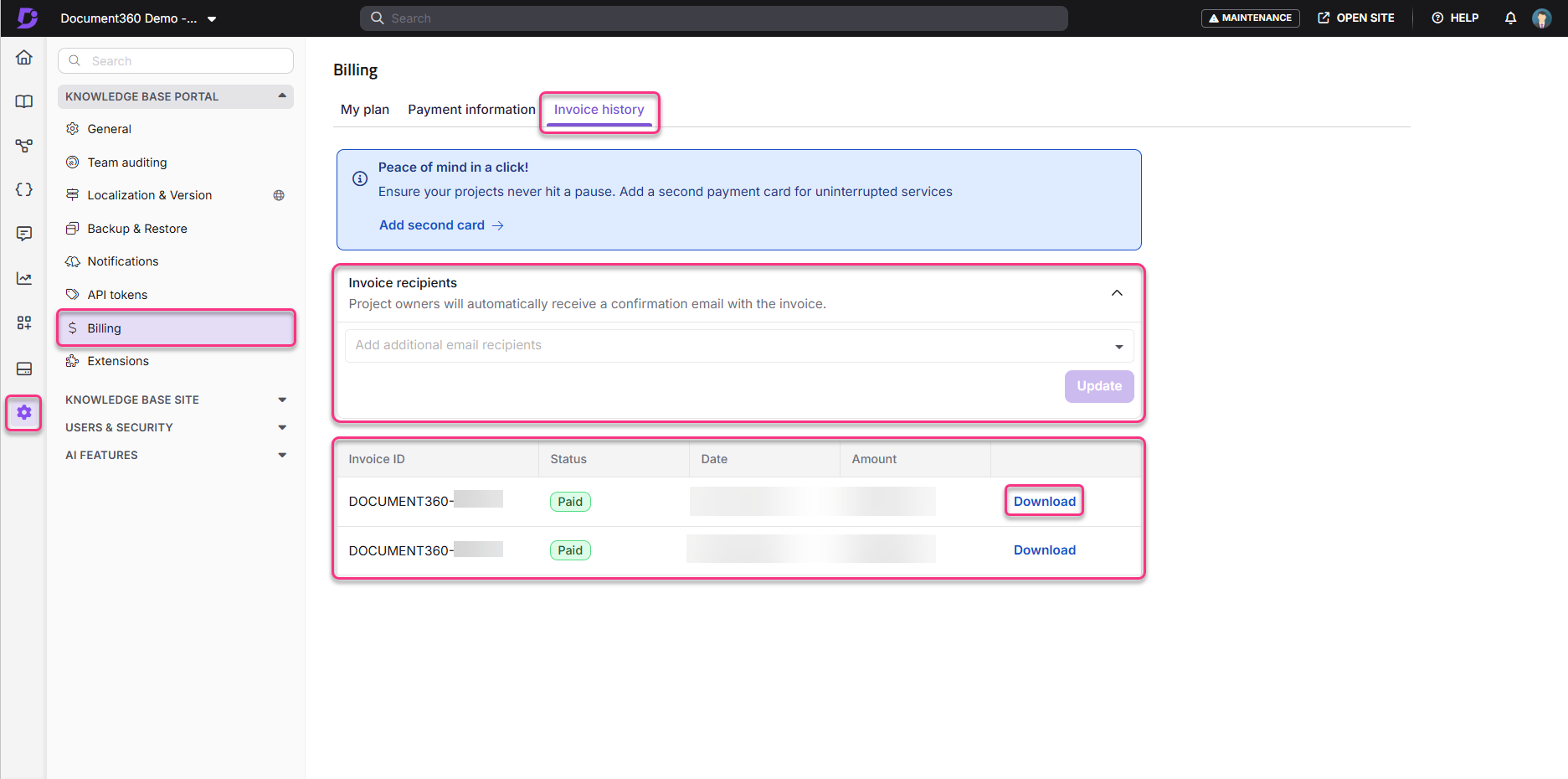Open additional email recipients dropdown
Image resolution: width=1568 pixels, height=779 pixels.
click(x=1118, y=346)
